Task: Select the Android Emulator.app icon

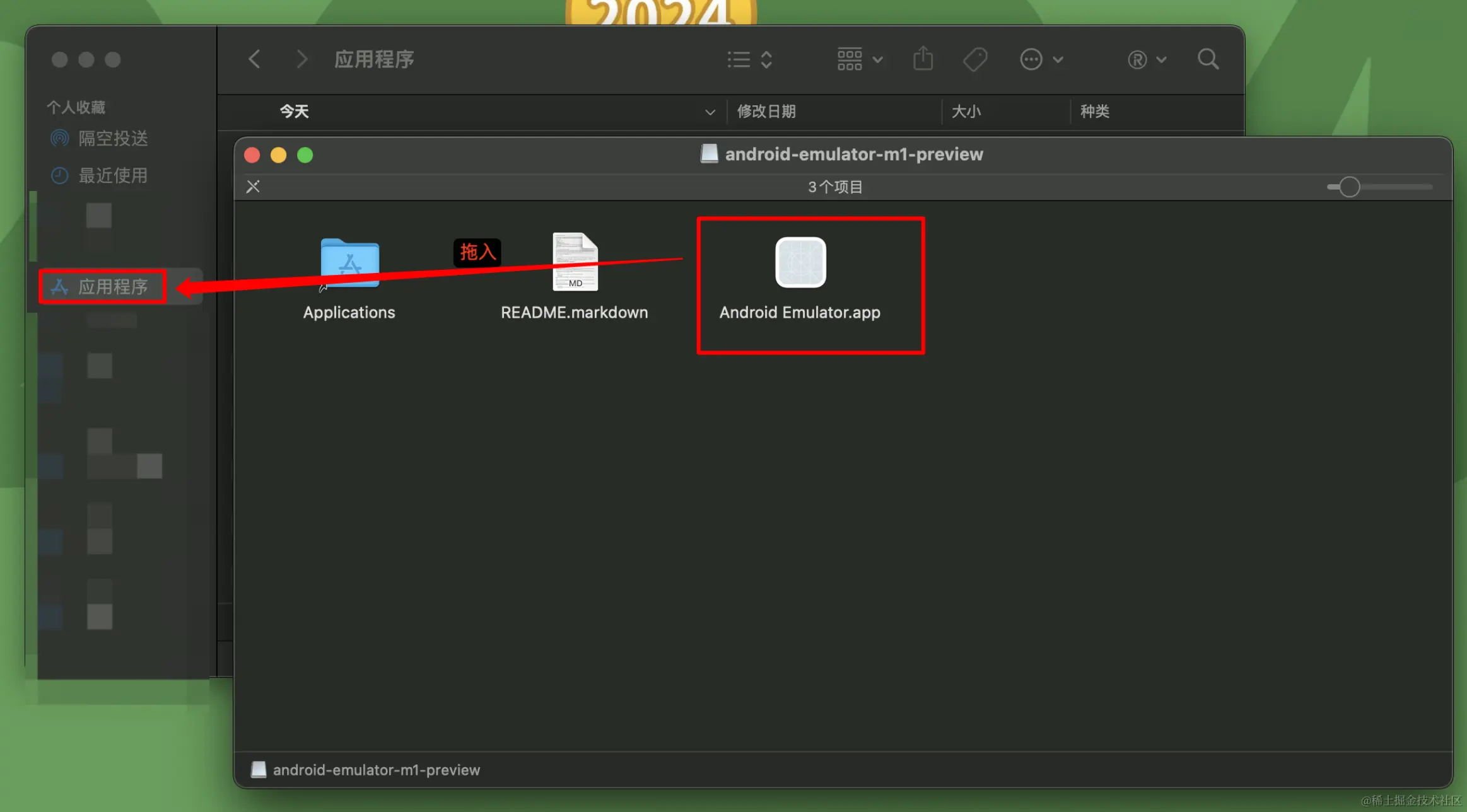Action: (800, 262)
